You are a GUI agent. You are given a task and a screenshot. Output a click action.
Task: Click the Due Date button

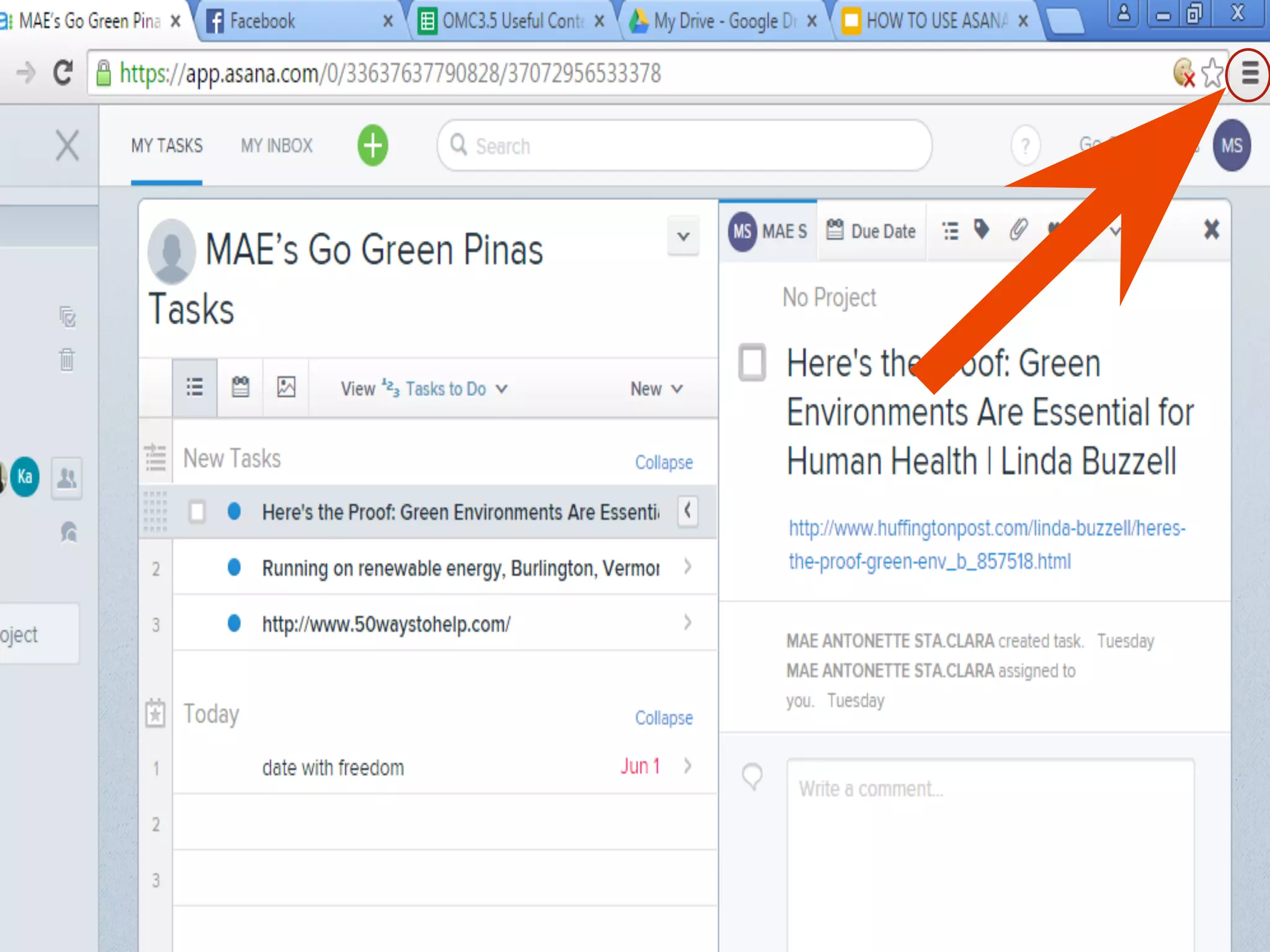pos(871,231)
